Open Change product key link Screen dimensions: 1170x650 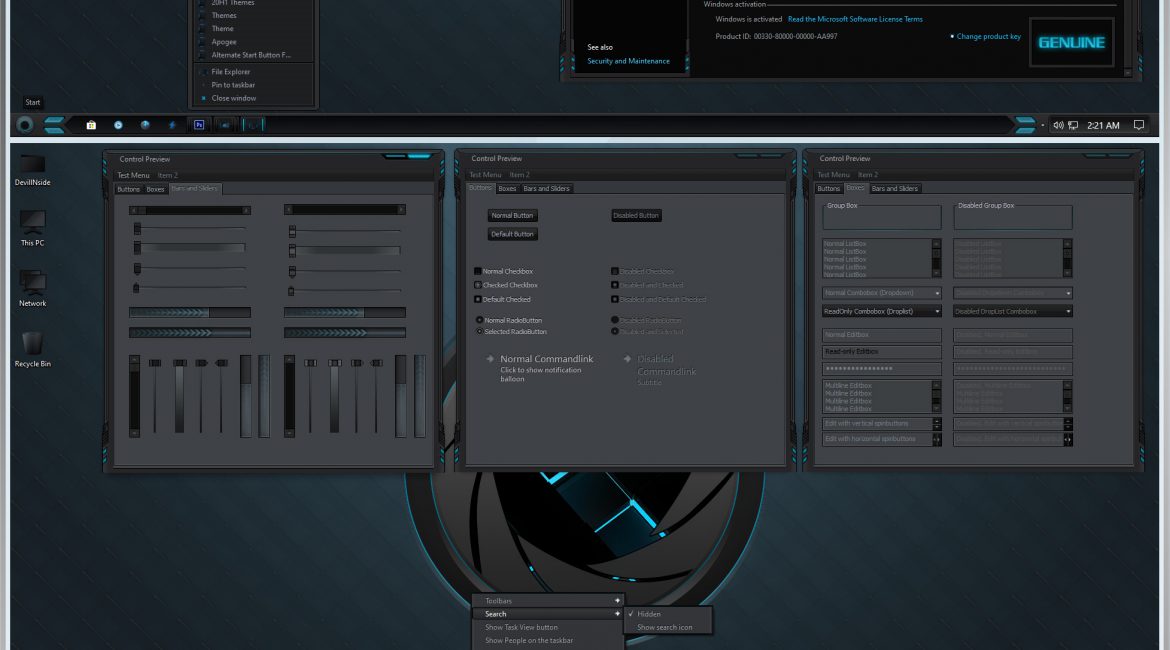click(989, 37)
